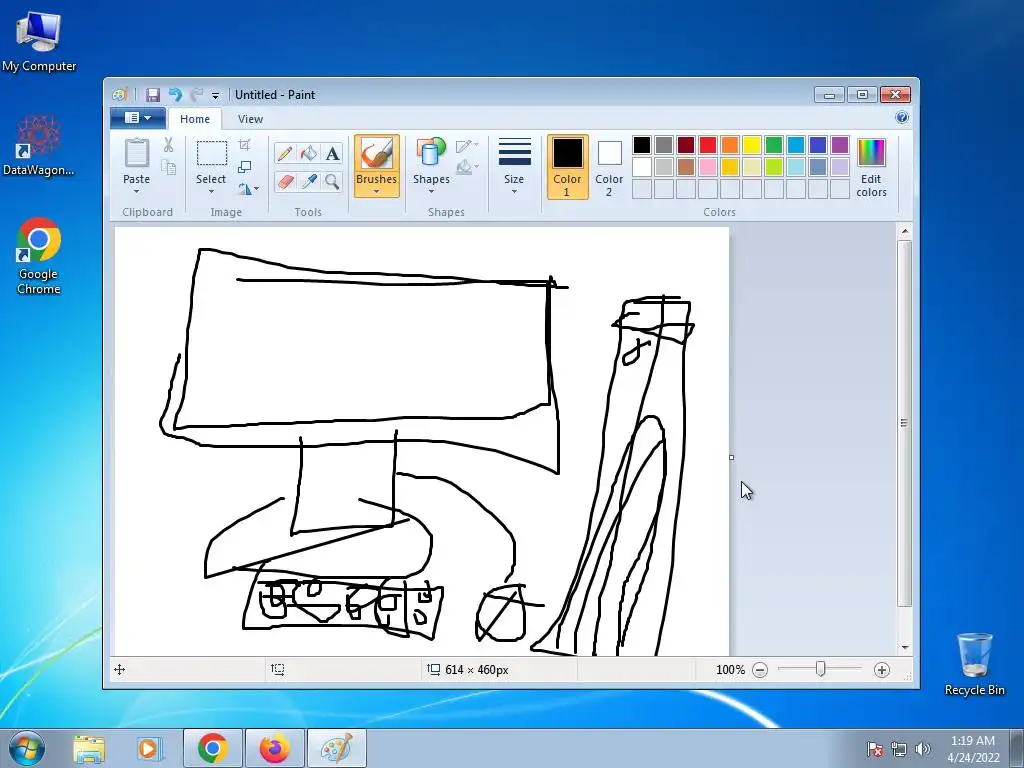Image resolution: width=1024 pixels, height=768 pixels.
Task: Click Windows Media Player on taskbar
Action: click(150, 749)
